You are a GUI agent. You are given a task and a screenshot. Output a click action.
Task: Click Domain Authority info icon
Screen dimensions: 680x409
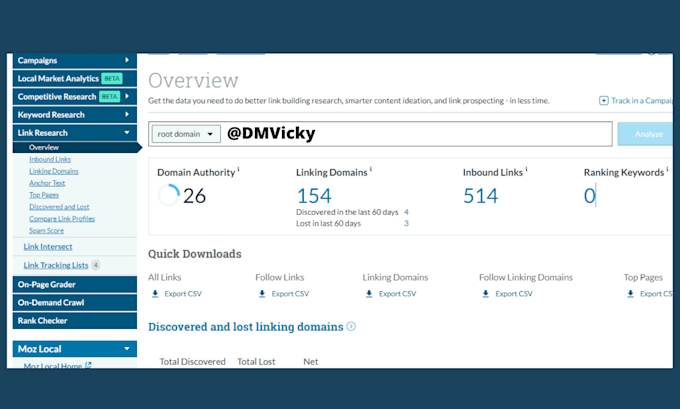coord(239,168)
